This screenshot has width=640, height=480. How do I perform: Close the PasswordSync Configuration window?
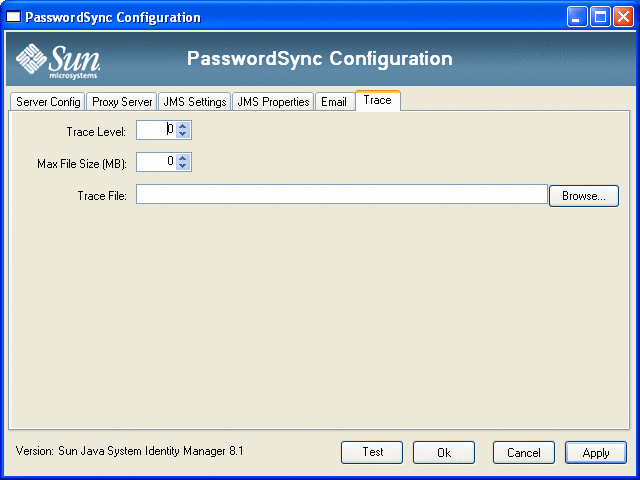[623, 17]
